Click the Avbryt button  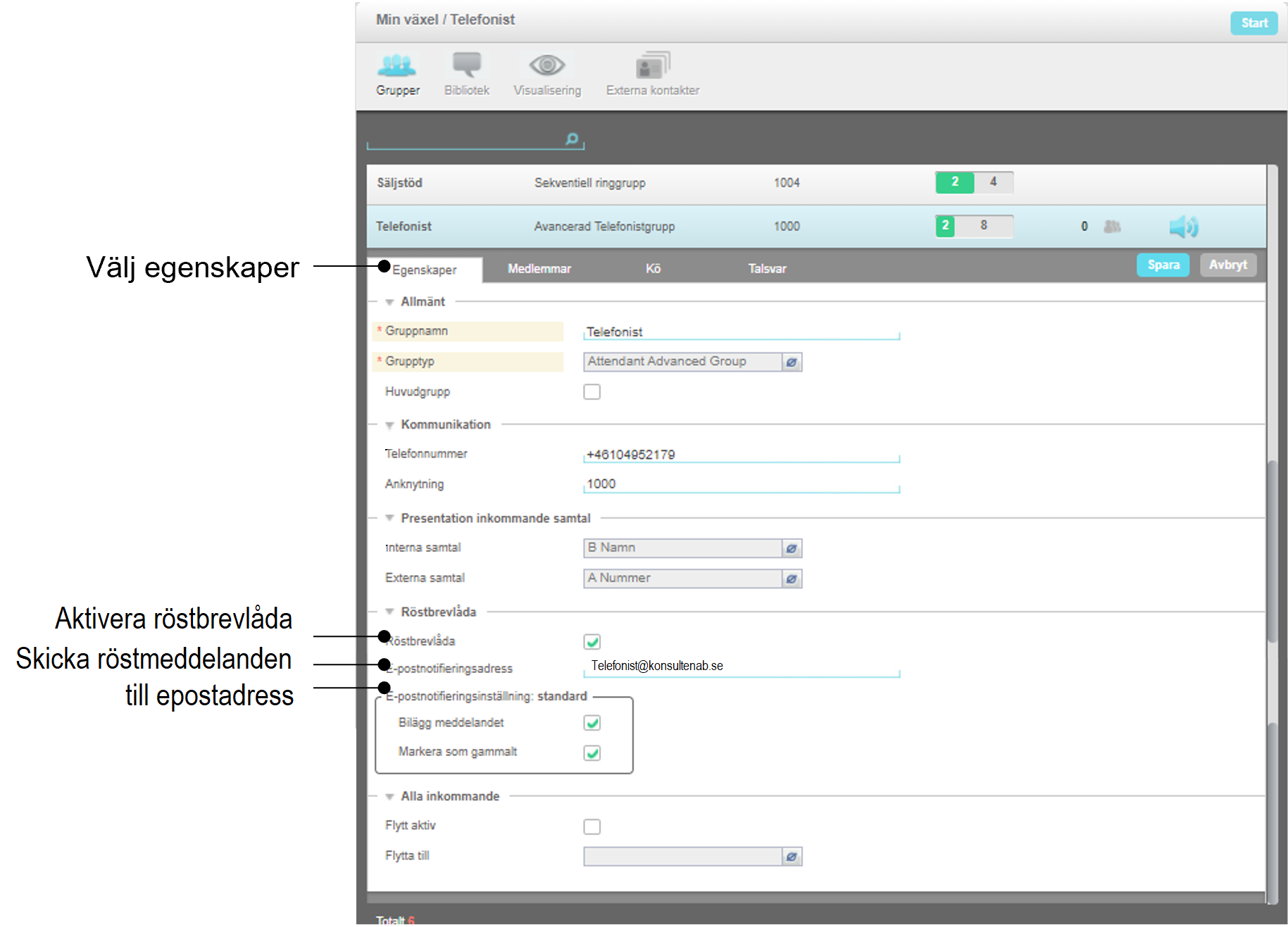(x=1228, y=265)
